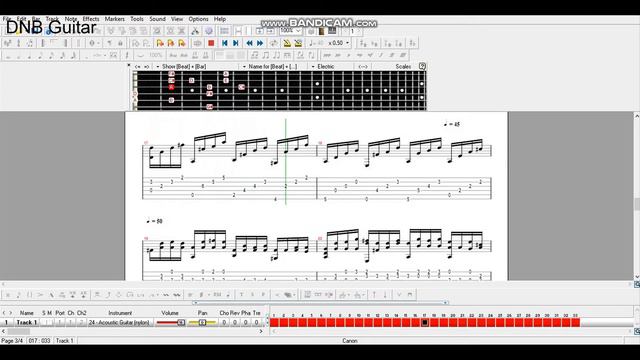Jump to the first bar

point(224,43)
